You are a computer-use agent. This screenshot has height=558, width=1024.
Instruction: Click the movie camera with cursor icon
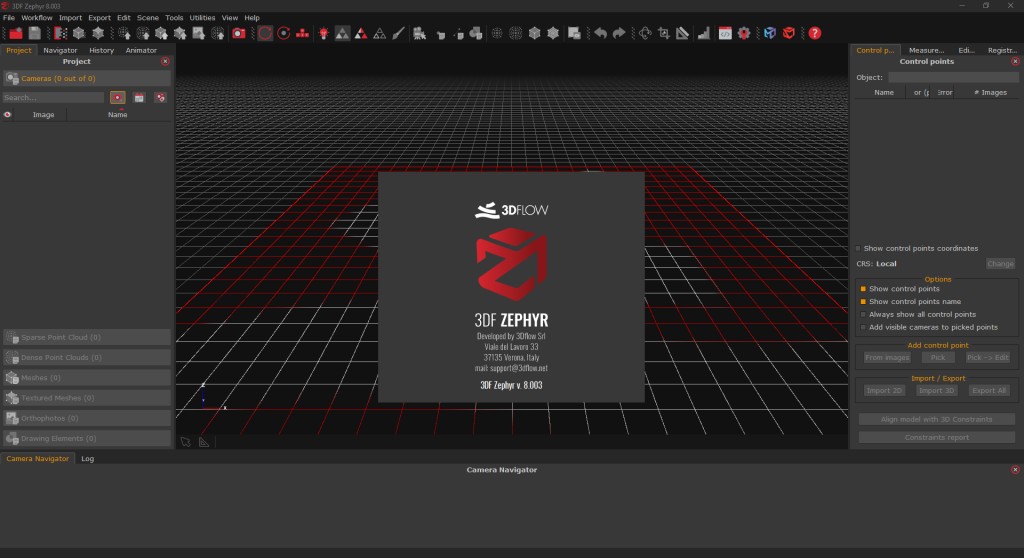419,33
